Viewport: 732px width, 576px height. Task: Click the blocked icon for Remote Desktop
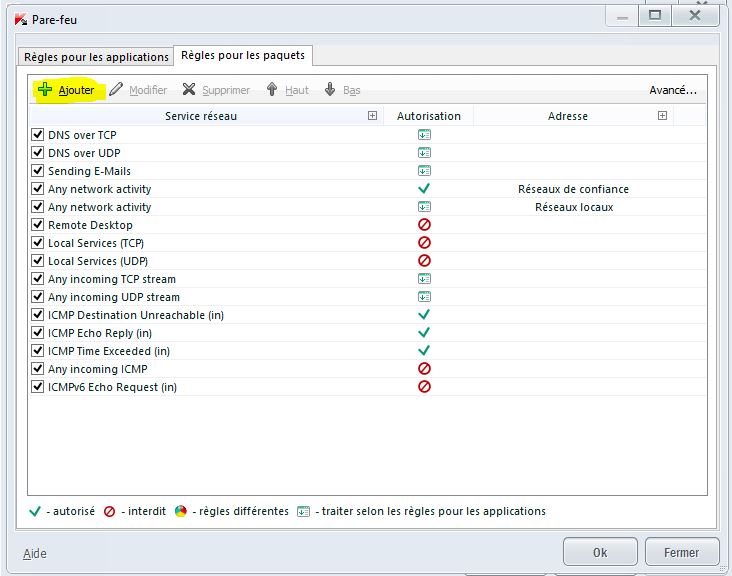pos(424,225)
